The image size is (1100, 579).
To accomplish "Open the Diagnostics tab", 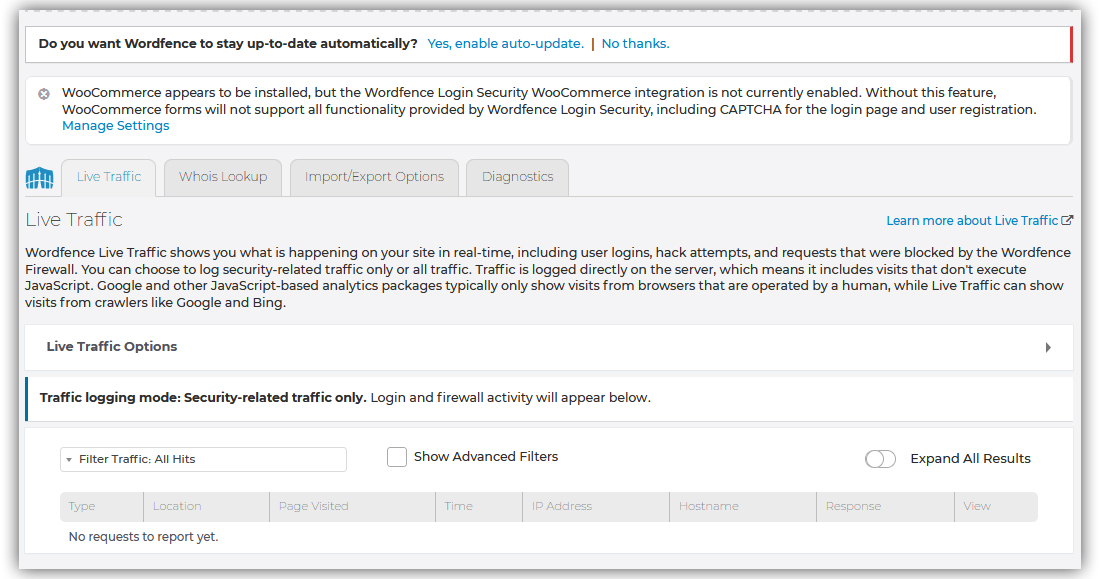I will click(x=517, y=177).
